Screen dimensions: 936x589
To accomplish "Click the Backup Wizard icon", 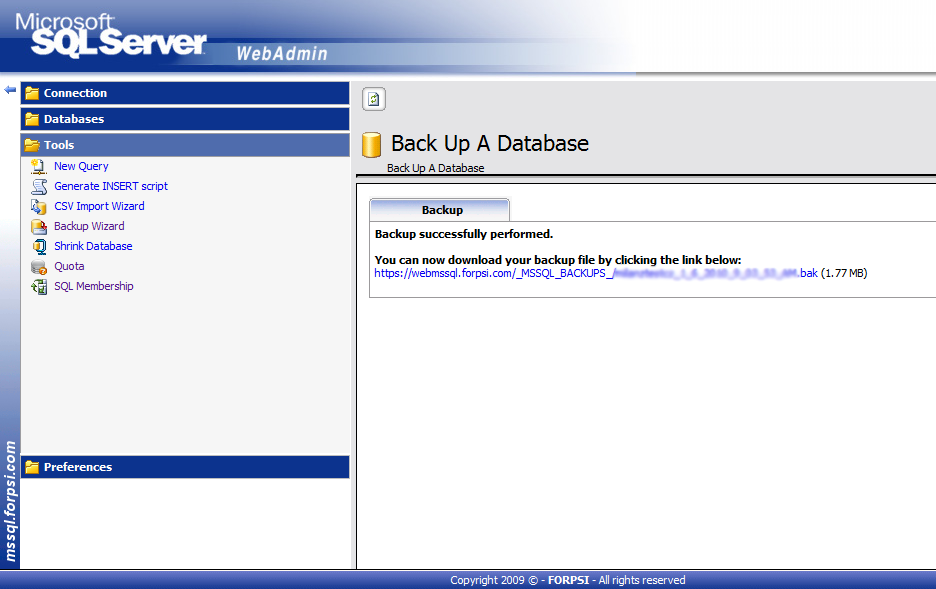I will tap(39, 226).
